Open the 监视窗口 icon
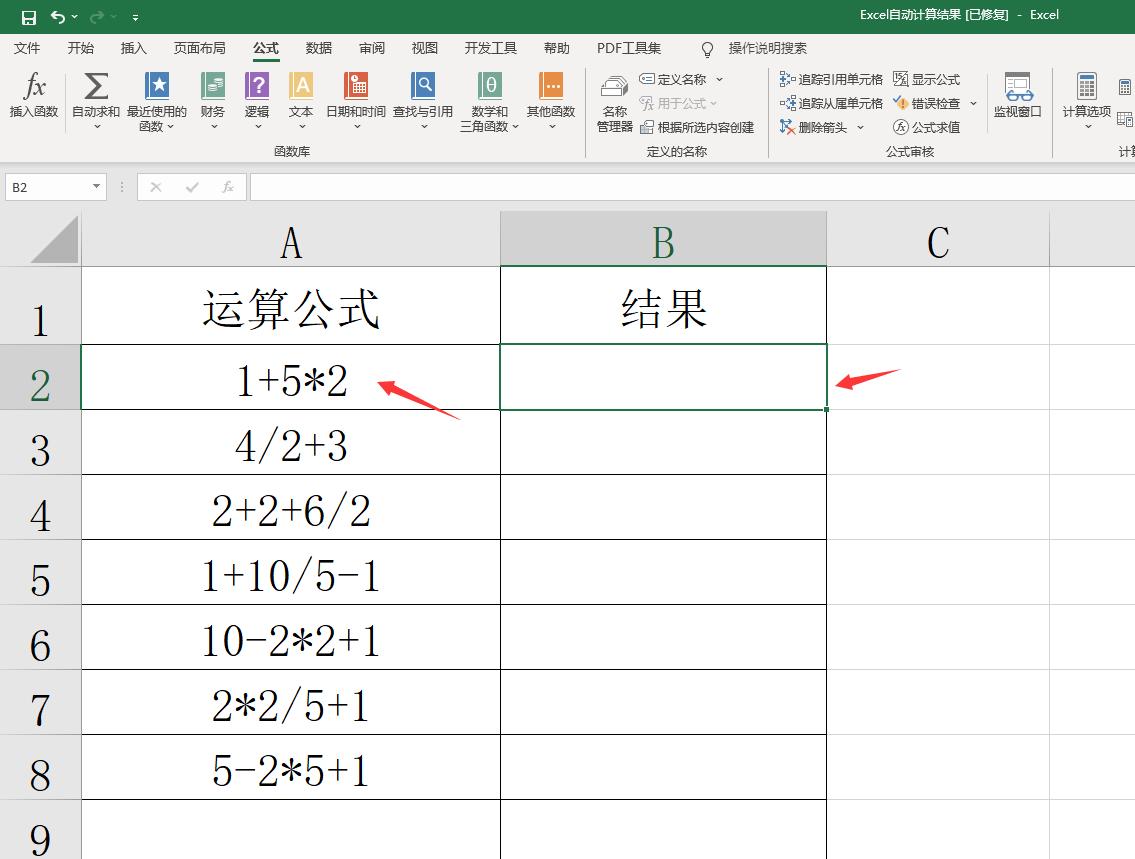The image size is (1135, 859). (1018, 86)
